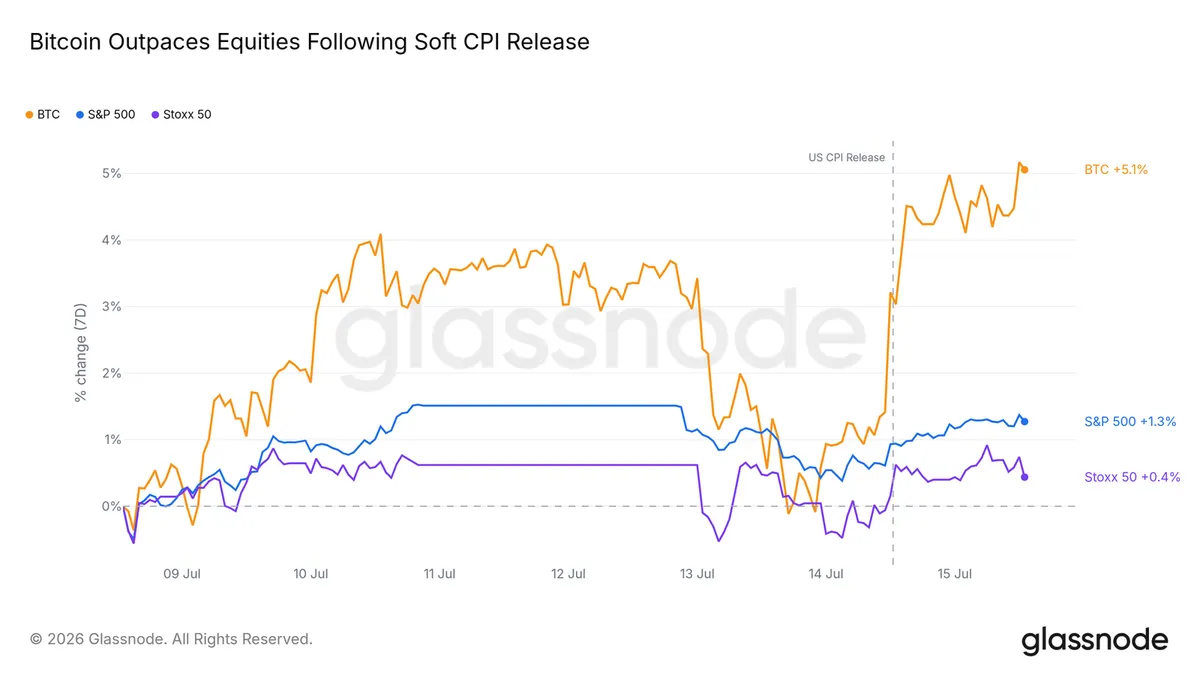Viewport: 1200px width, 675px height.
Task: Select the Stoxx 50 +0.4% label
Action: point(1132,477)
